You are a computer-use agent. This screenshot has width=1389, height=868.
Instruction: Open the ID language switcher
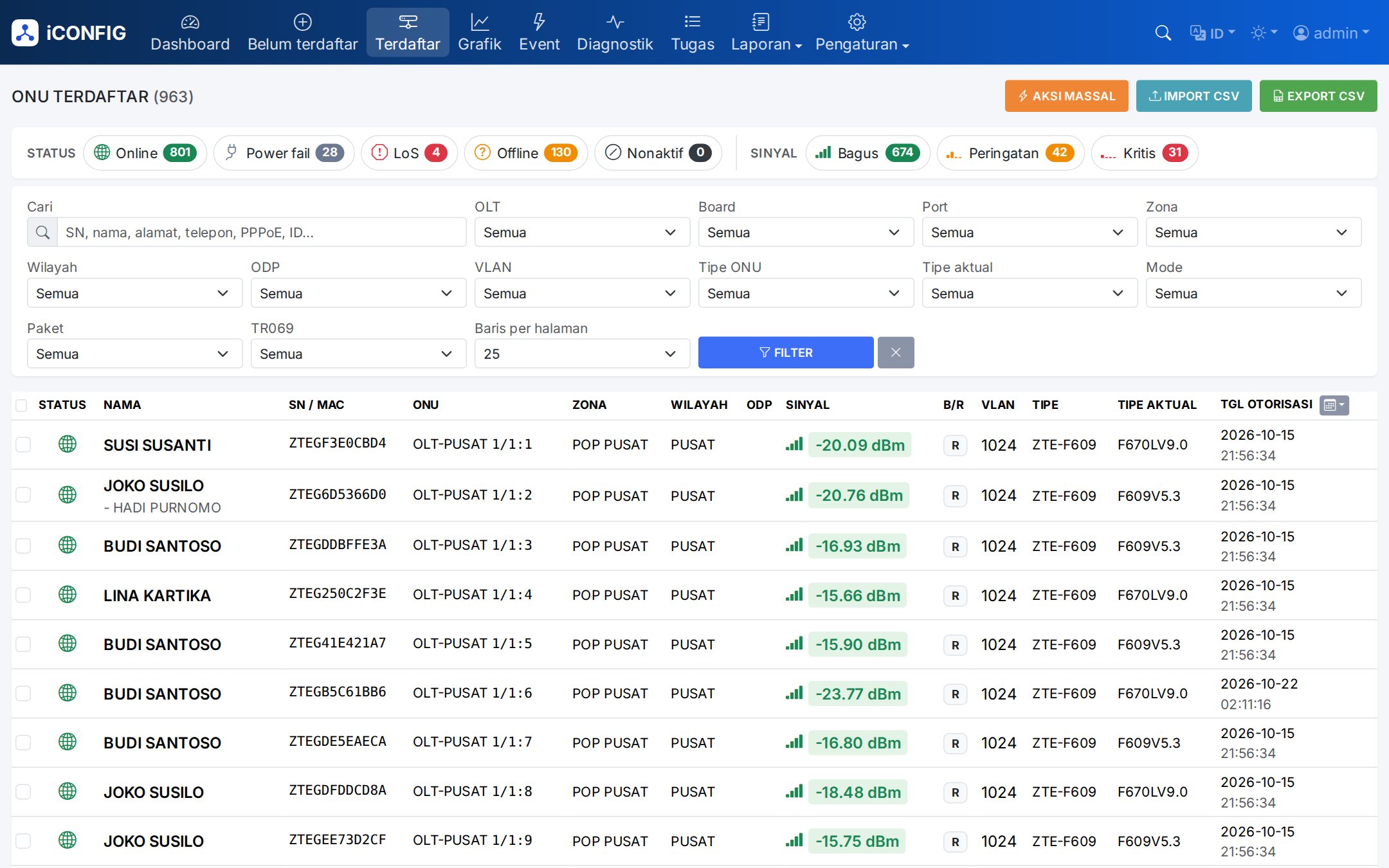(x=1212, y=33)
